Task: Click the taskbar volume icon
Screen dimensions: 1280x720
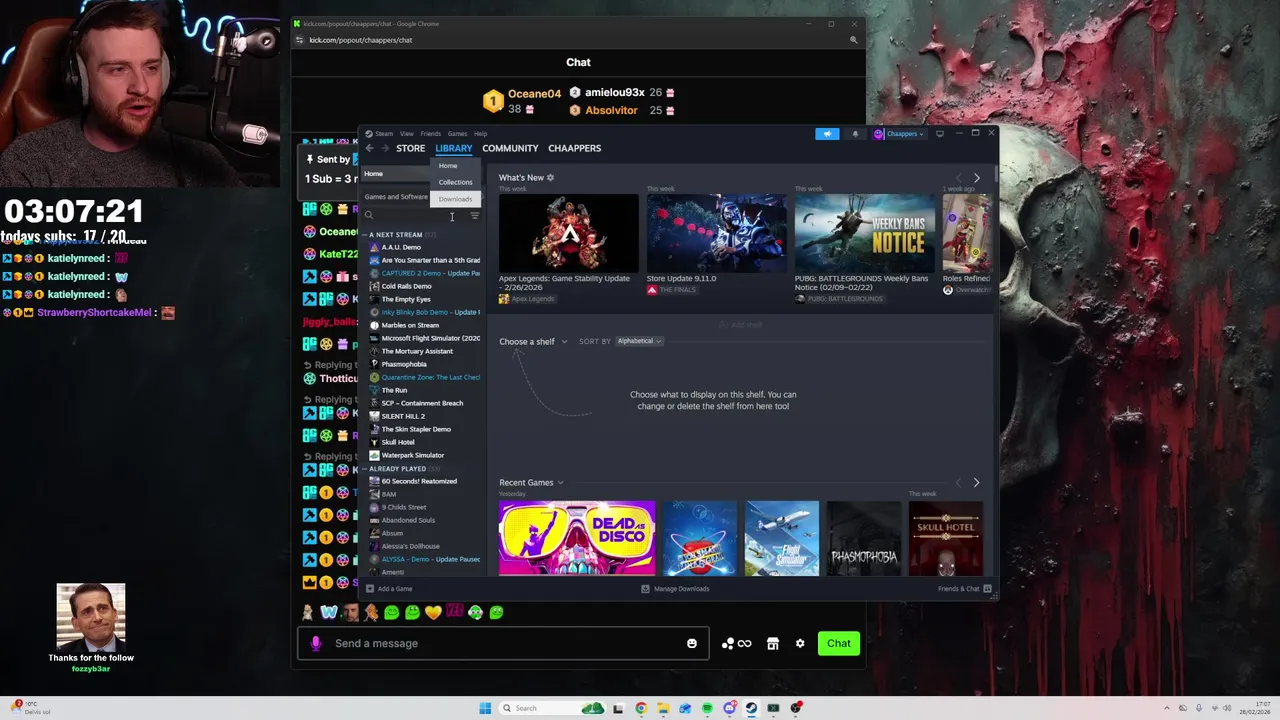Action: [1227, 708]
